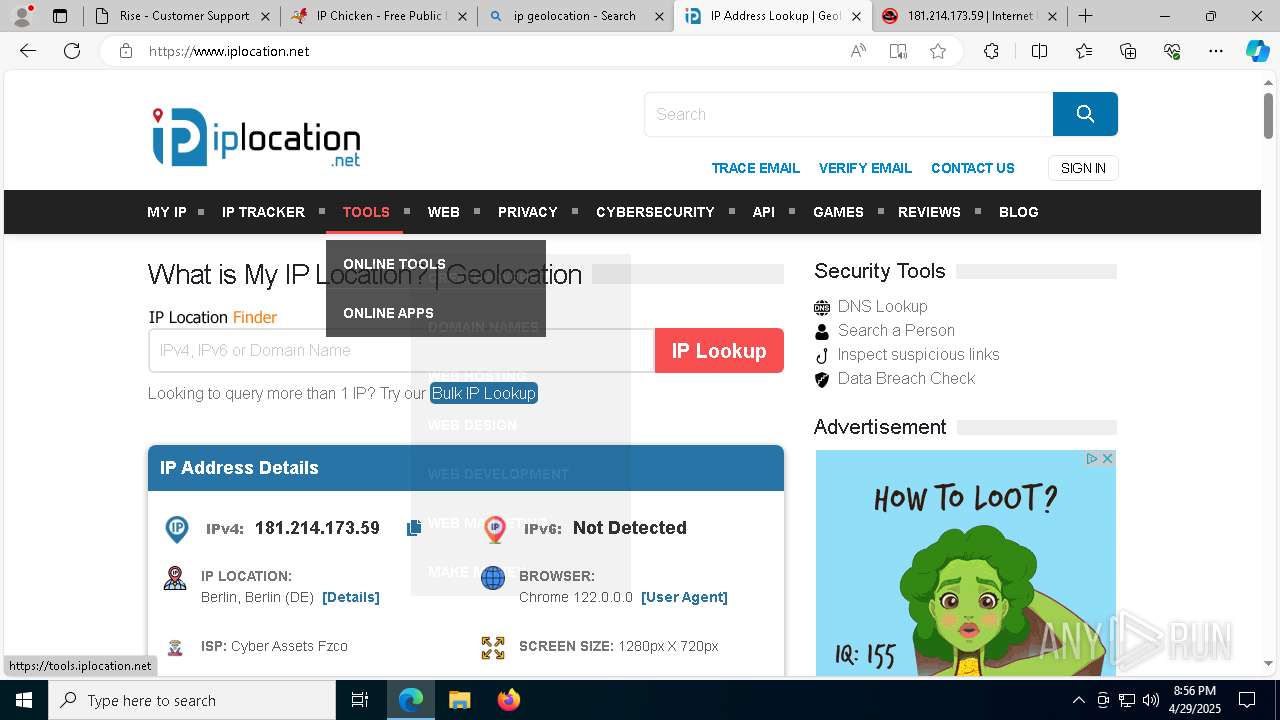1280x720 pixels.
Task: Copy the IPv4 address with copy icon
Action: [414, 528]
